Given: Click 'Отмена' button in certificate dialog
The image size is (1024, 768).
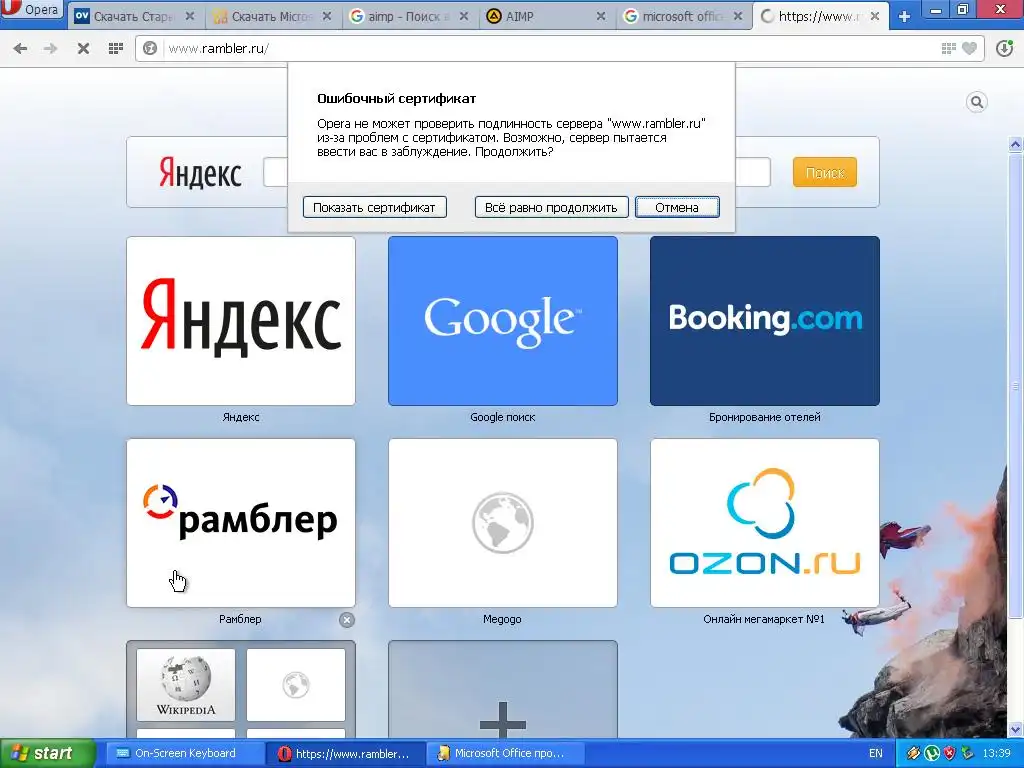Looking at the screenshot, I should [x=677, y=207].
